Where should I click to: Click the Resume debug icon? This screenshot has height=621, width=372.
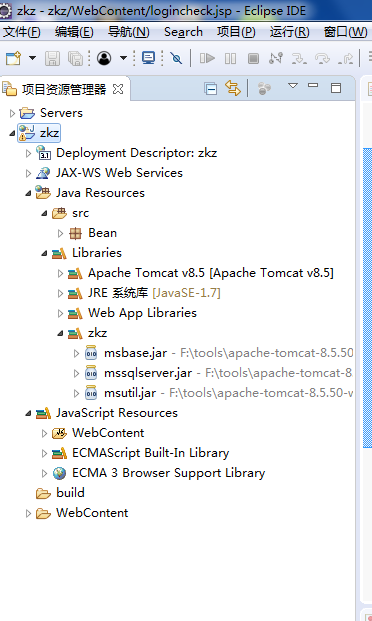207,59
